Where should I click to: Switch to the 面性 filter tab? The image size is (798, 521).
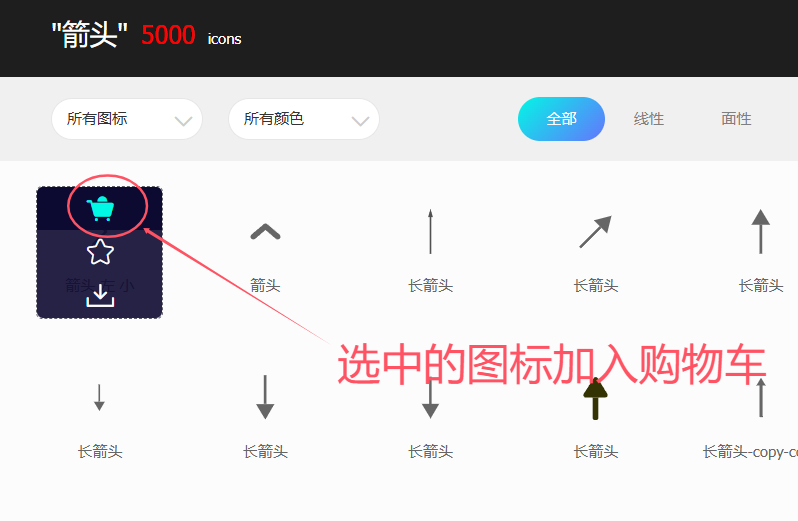pos(736,119)
